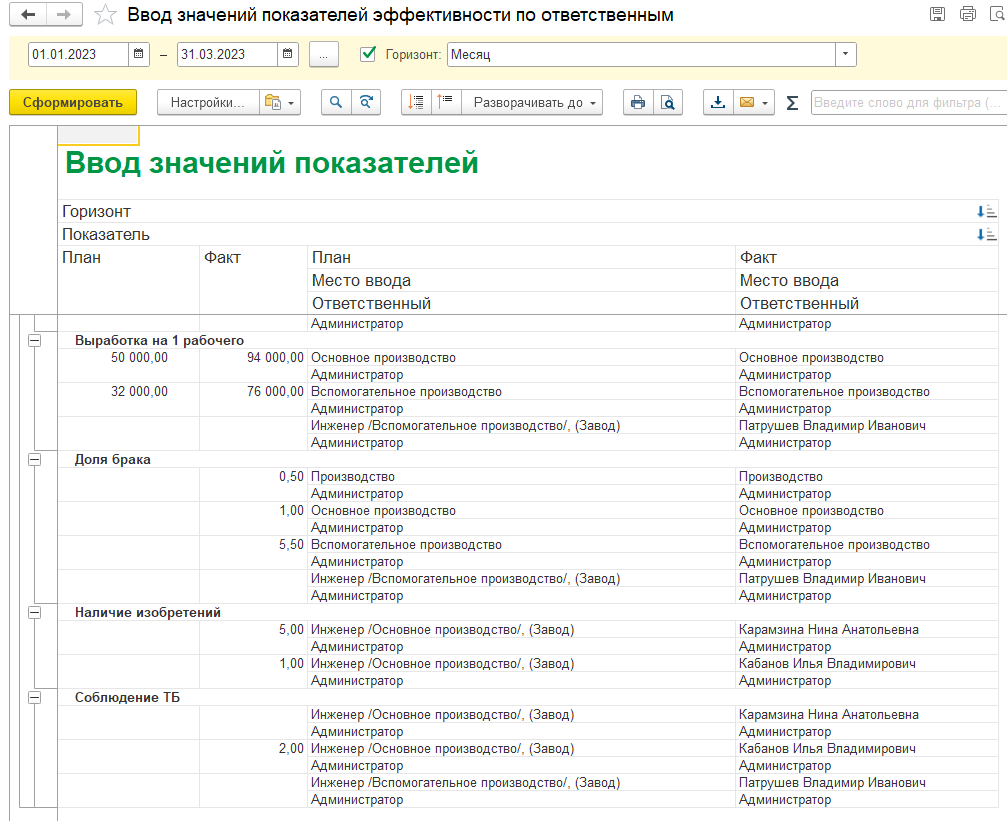Viewport: 1007px width, 821px height.
Task: Open the Разворачивать до dropdown
Action: [x=532, y=103]
